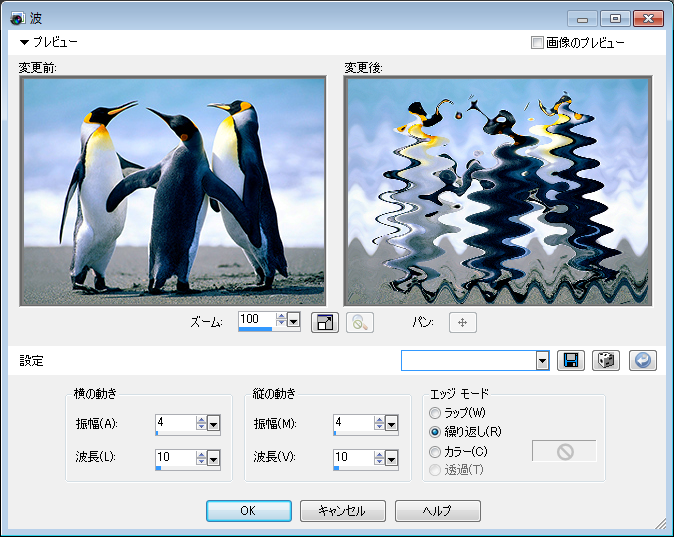This screenshot has width=674, height=537.
Task: Select the ラップ(W) edge mode
Action: coord(435,413)
